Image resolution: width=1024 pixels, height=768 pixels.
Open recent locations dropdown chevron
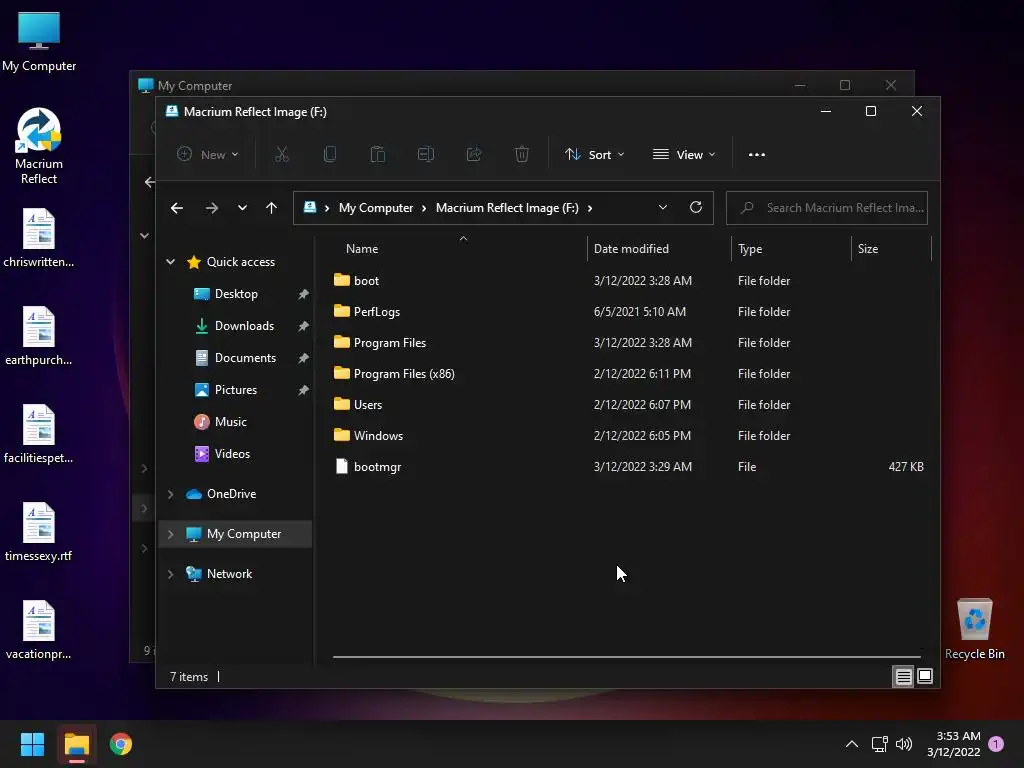tap(242, 208)
